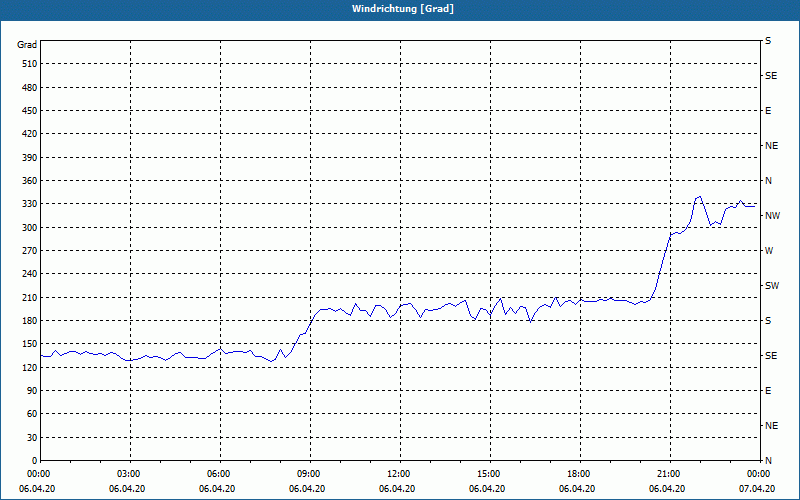Pick the 420 y-axis value

click(x=30, y=134)
